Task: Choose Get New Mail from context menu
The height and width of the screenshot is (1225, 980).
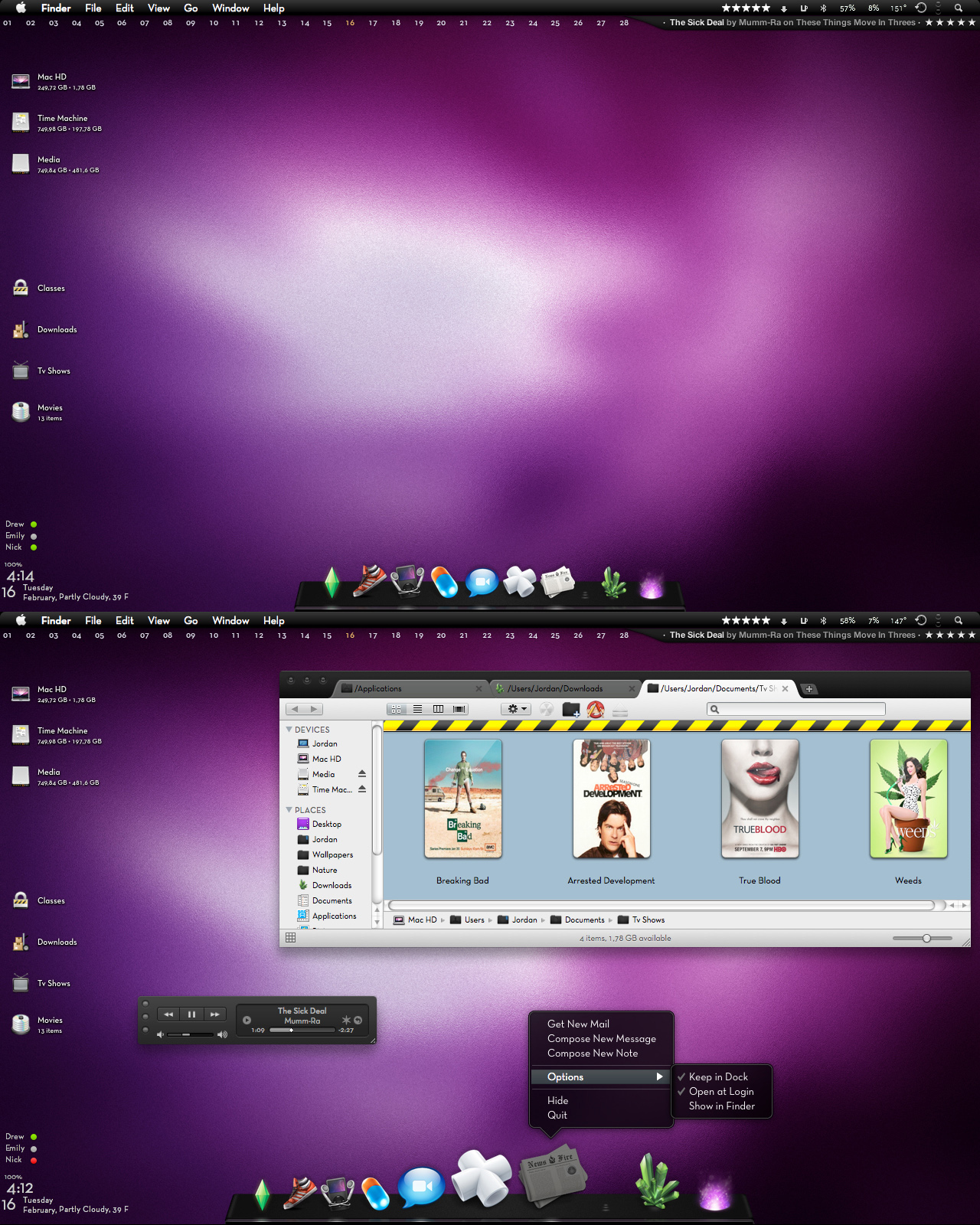Action: click(601, 1024)
